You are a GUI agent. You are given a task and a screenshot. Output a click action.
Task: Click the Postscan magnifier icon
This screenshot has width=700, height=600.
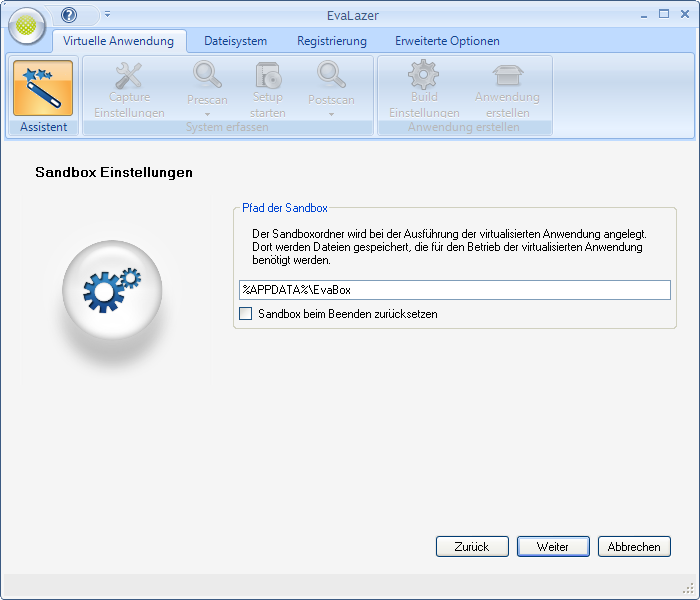coord(331,76)
